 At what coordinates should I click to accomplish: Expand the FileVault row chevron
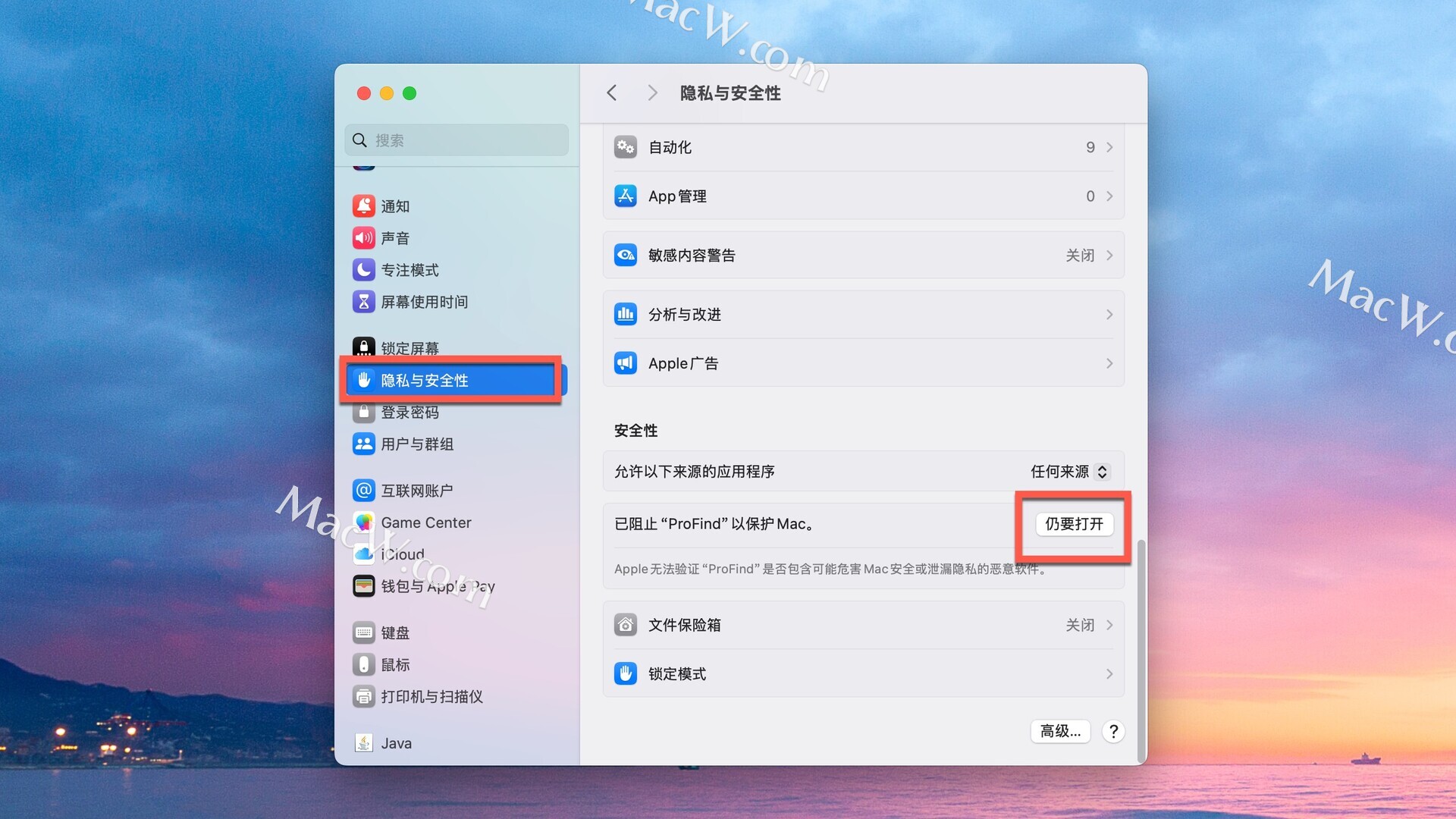(x=1109, y=625)
